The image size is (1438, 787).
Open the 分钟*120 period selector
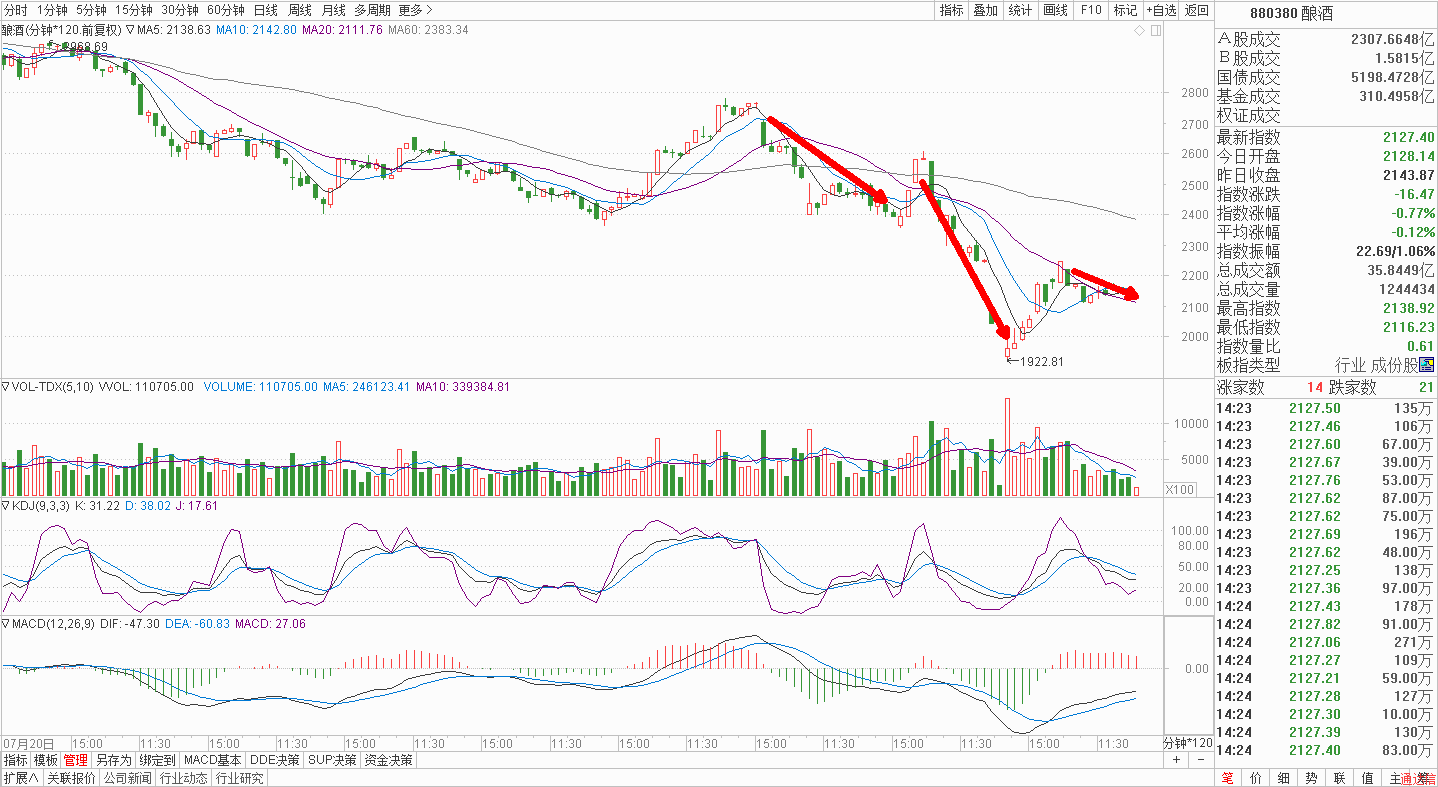[x=1189, y=743]
